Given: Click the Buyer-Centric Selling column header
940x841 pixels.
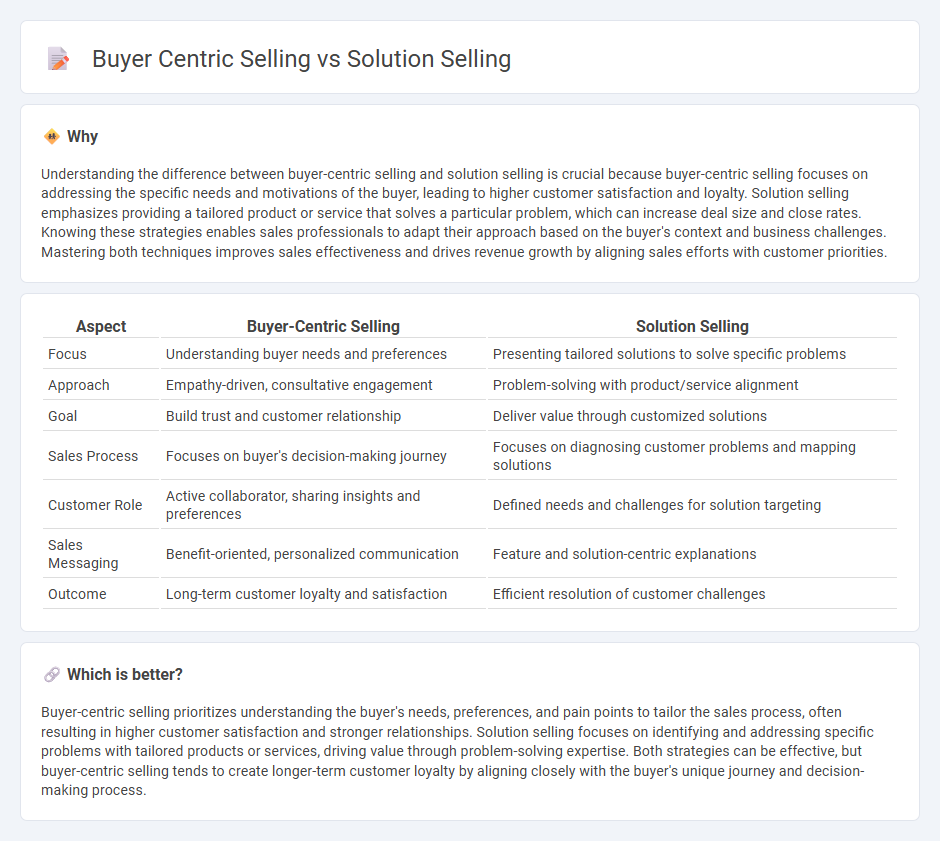Looking at the screenshot, I should (x=323, y=326).
